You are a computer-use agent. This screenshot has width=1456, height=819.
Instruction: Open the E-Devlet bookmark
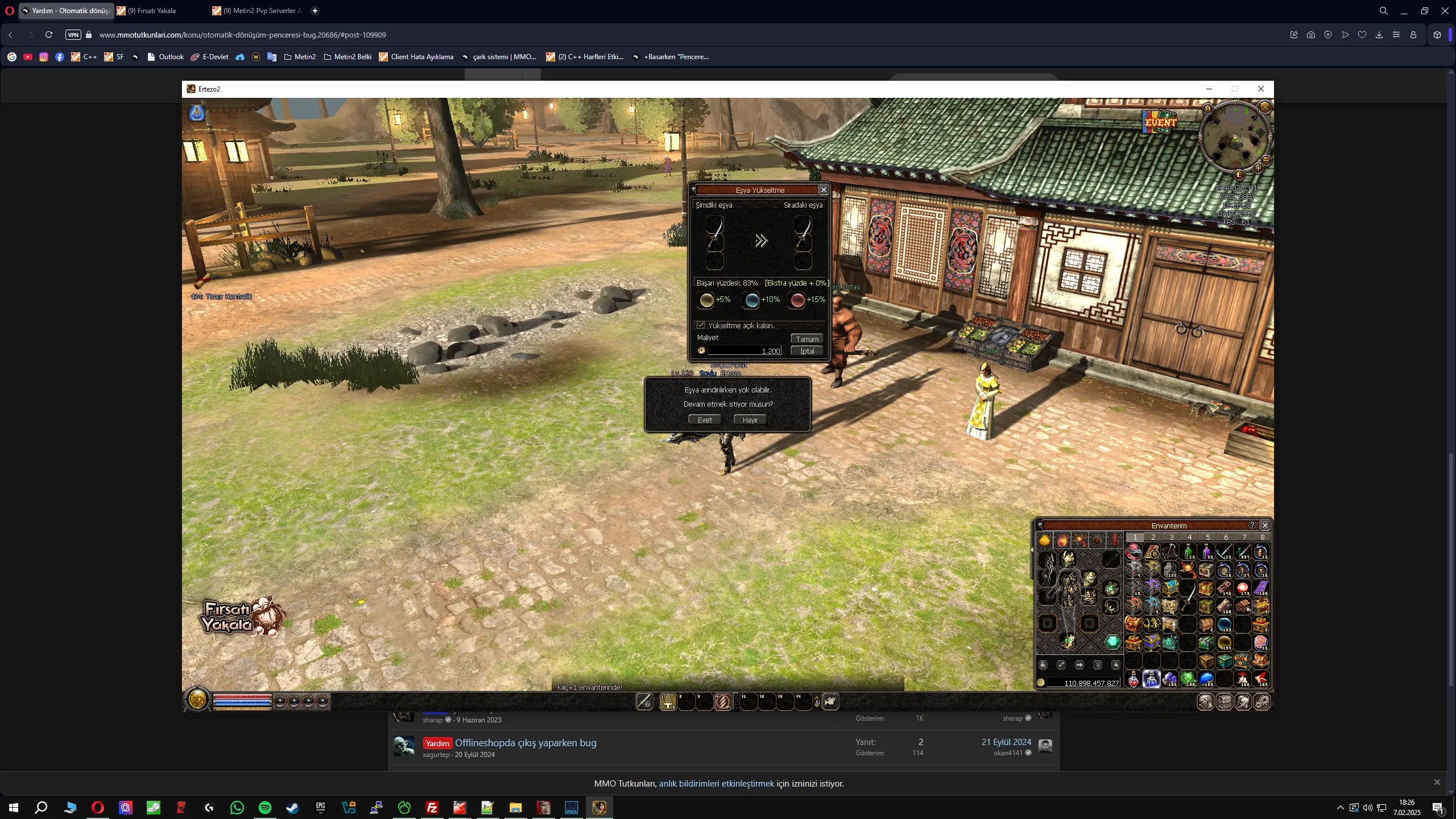(209, 57)
